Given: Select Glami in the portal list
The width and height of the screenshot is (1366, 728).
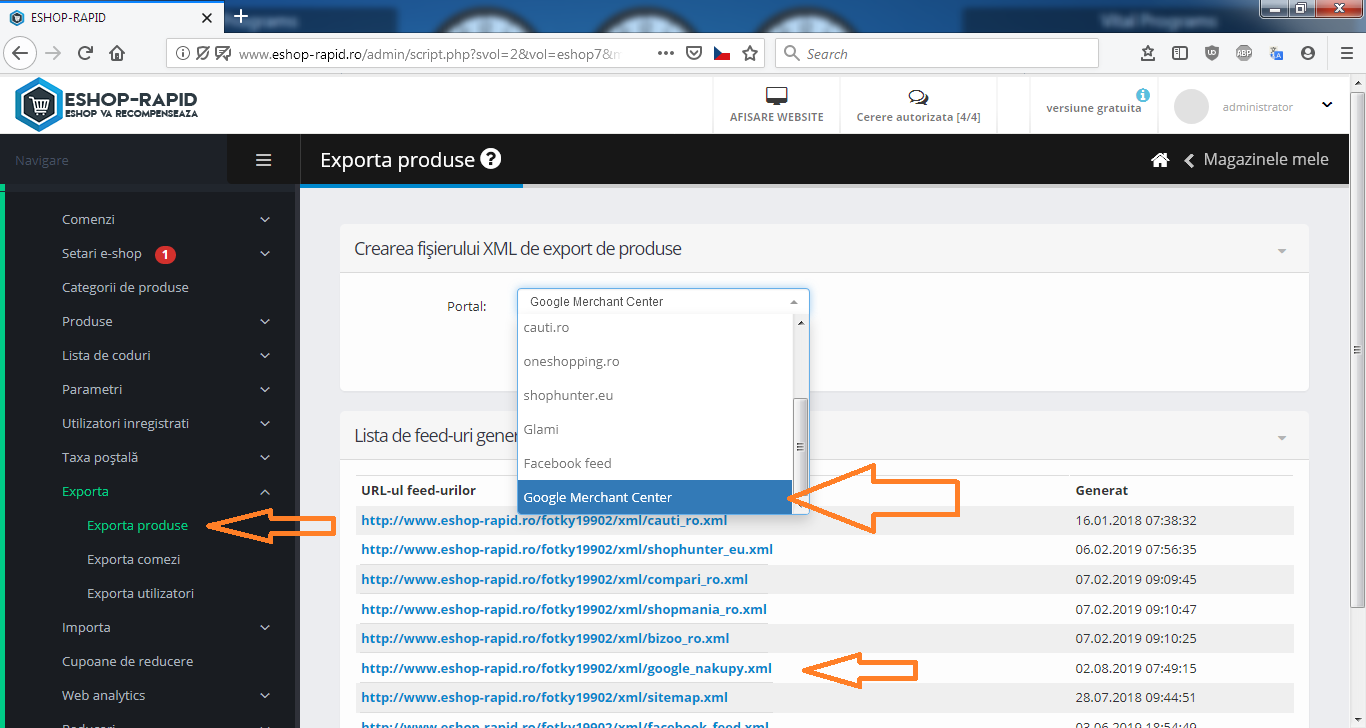Looking at the screenshot, I should (655, 429).
